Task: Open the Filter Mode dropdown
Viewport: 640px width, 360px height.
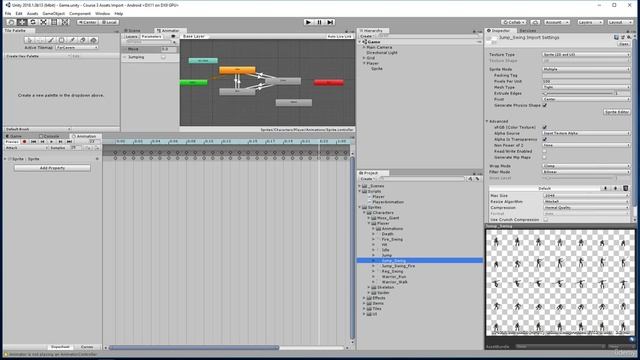Action: (586, 172)
